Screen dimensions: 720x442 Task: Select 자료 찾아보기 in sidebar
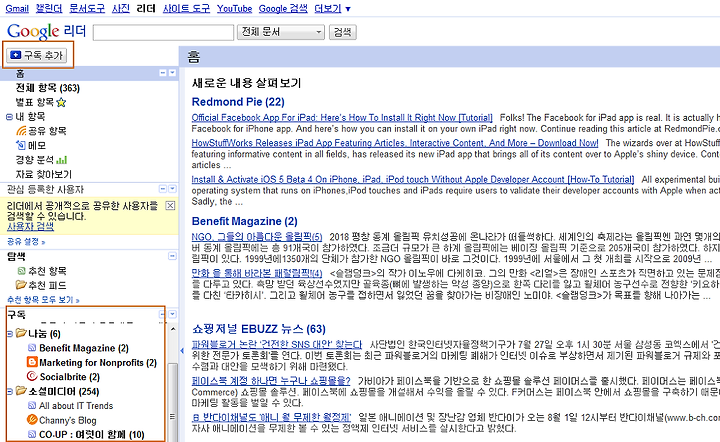point(44,174)
